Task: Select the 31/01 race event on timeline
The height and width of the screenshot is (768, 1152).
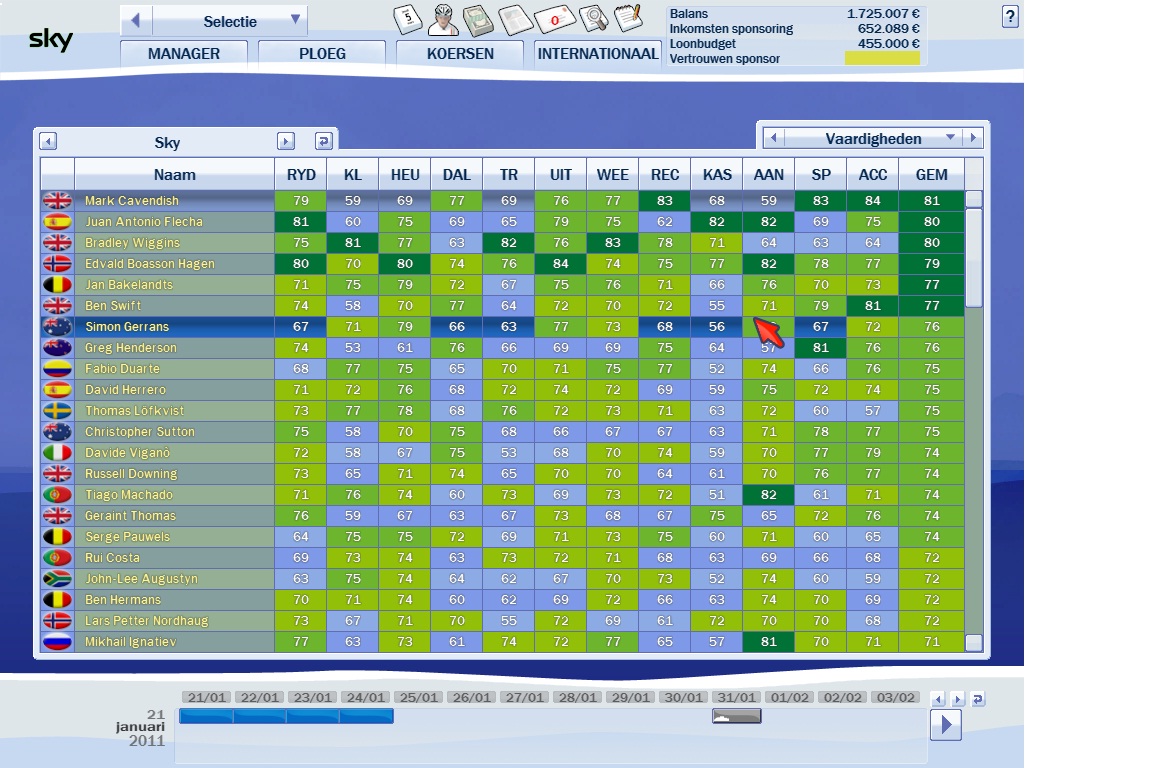Action: (x=736, y=716)
